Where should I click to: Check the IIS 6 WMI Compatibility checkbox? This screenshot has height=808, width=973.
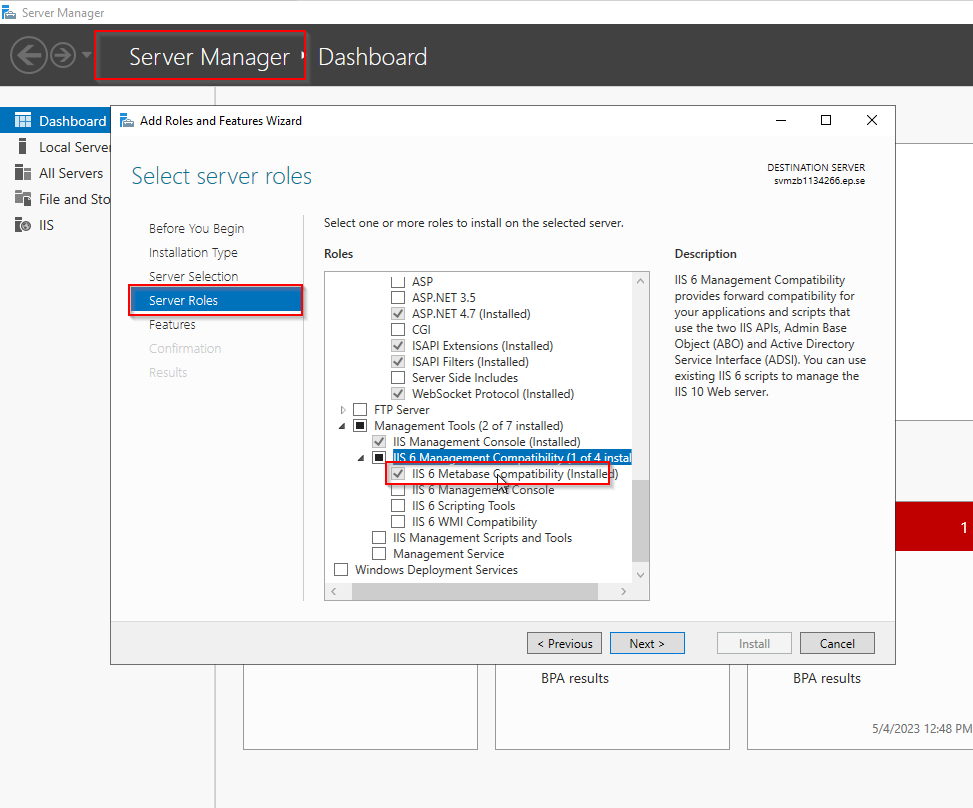[x=398, y=522]
